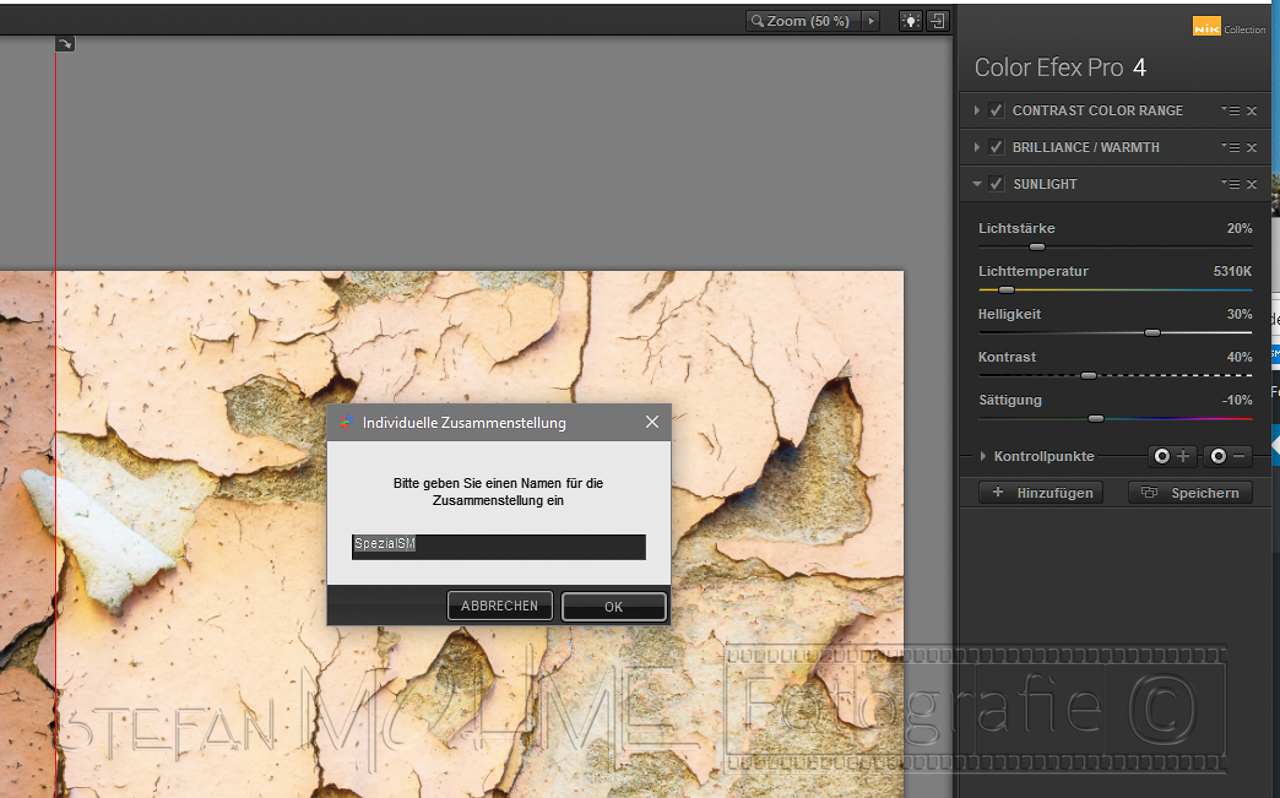Click ABBRECHEN in the dialog

[500, 606]
